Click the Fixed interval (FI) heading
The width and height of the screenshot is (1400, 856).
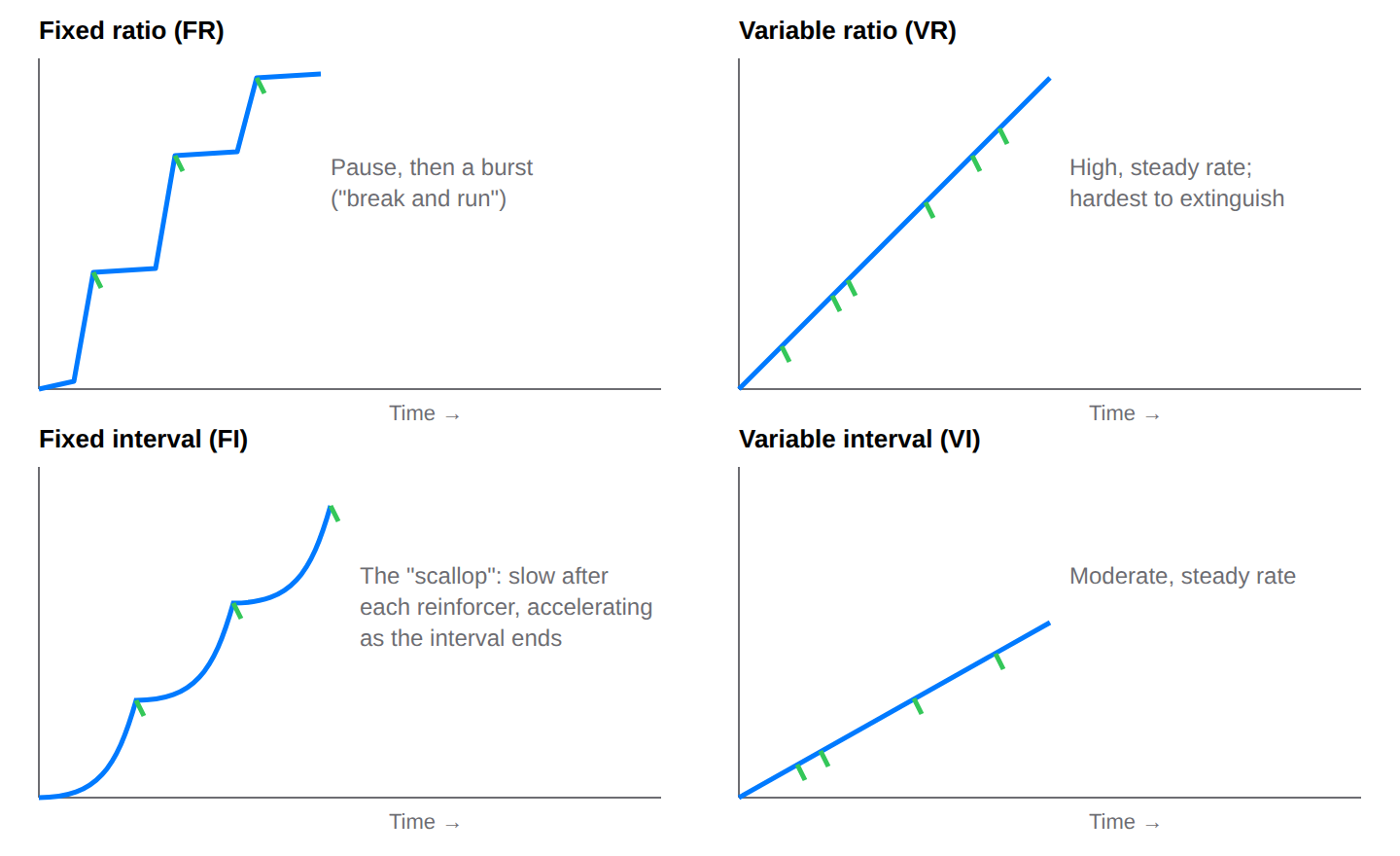click(143, 440)
